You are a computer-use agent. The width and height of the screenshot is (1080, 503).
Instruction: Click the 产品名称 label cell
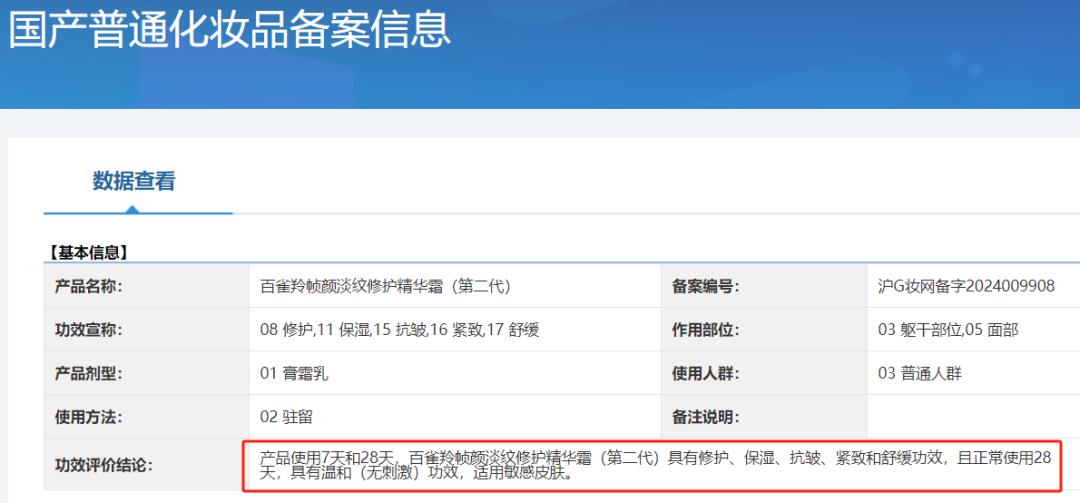146,286
